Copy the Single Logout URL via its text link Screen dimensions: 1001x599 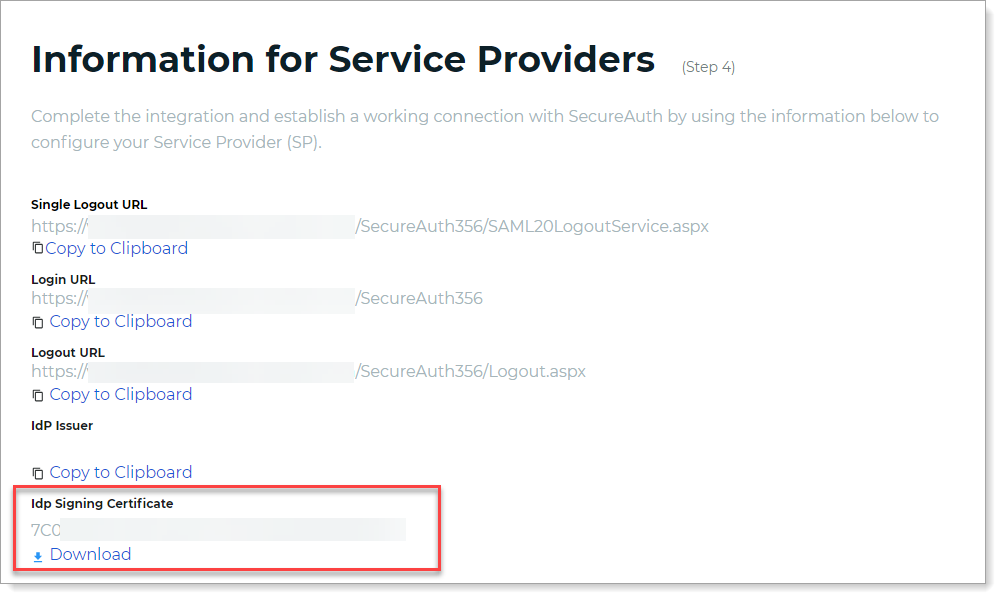[116, 248]
